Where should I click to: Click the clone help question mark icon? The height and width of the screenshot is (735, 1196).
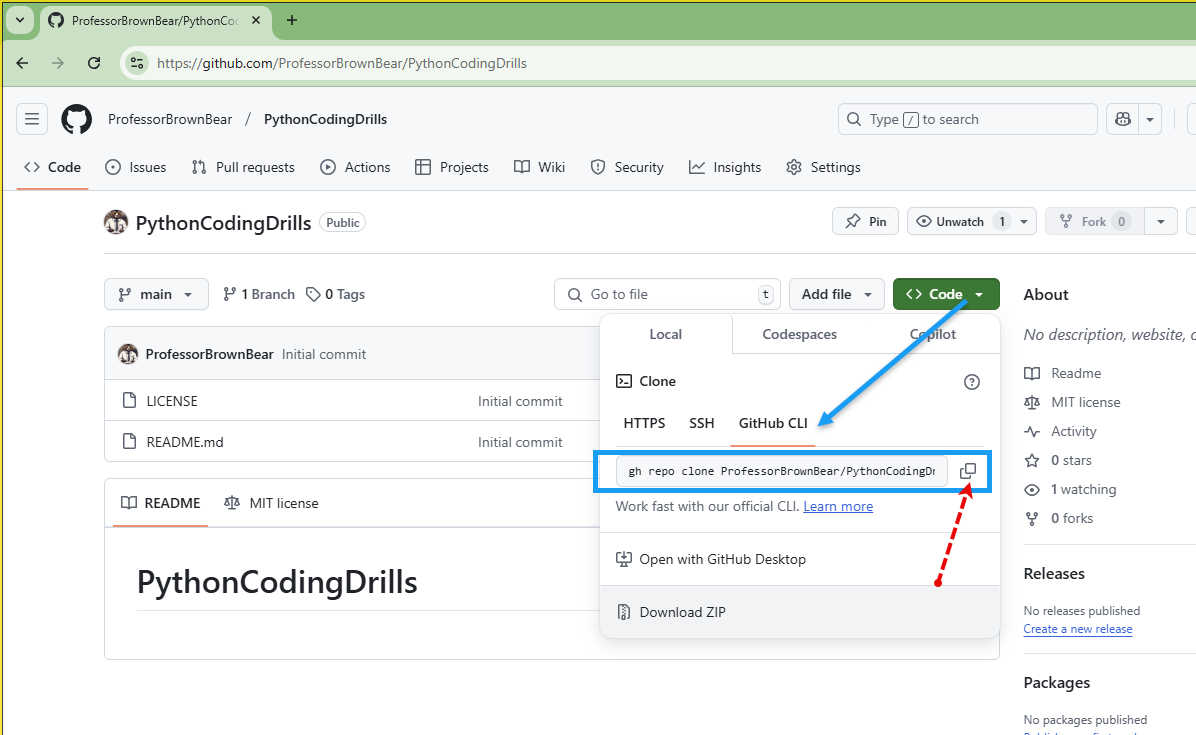(x=972, y=382)
